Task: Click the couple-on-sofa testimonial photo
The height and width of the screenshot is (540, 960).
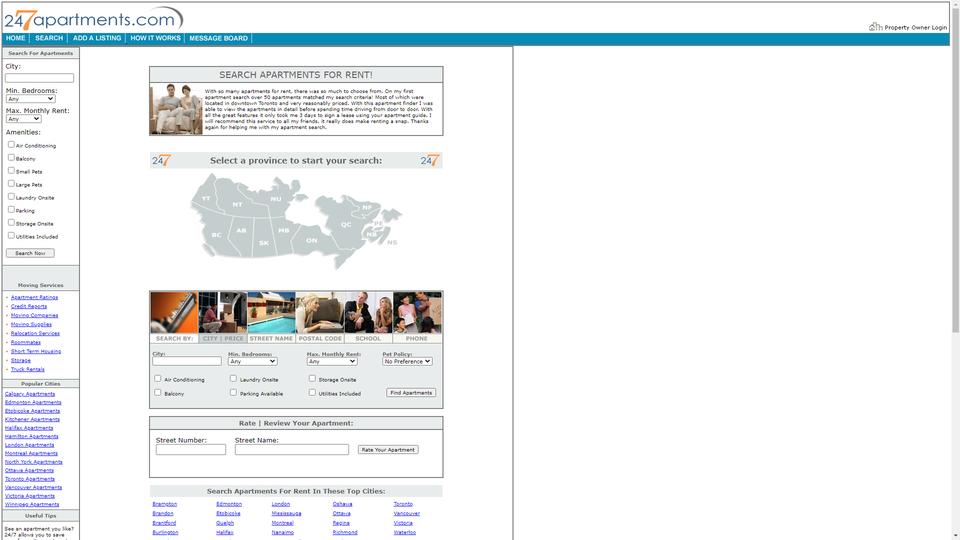Action: pyautogui.click(x=176, y=109)
